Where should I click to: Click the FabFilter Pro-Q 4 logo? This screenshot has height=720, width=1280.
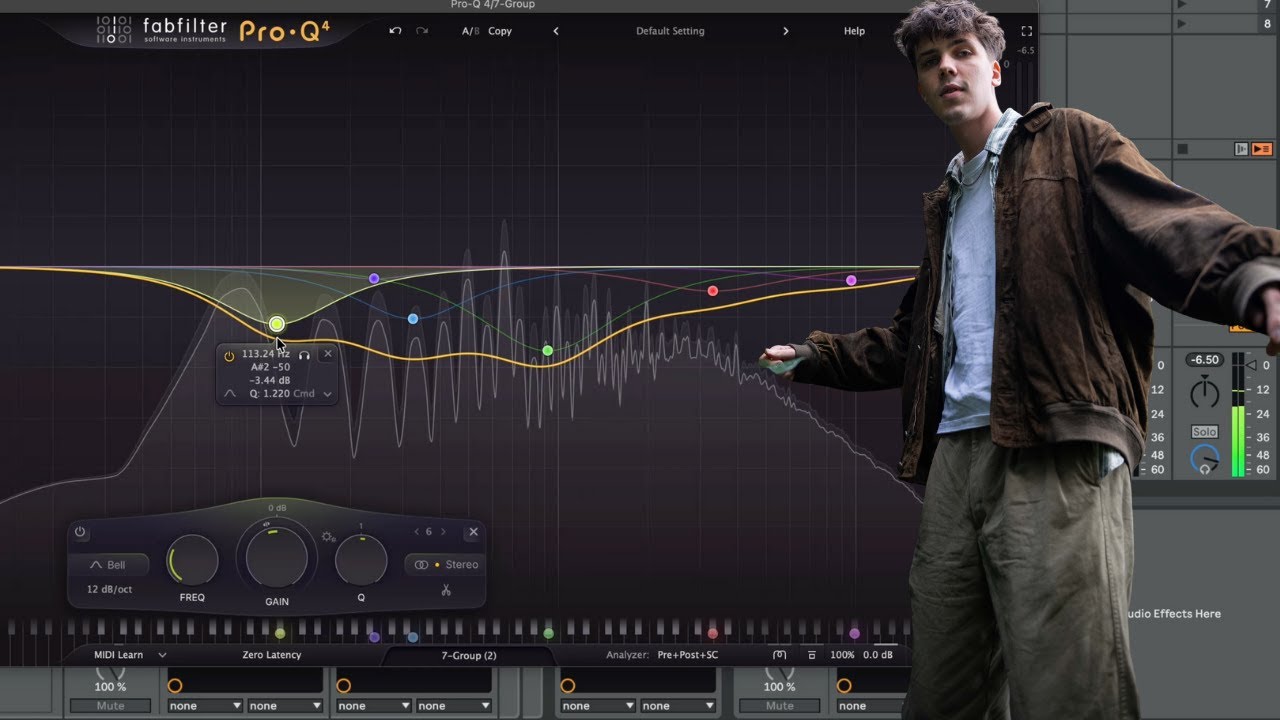click(212, 30)
